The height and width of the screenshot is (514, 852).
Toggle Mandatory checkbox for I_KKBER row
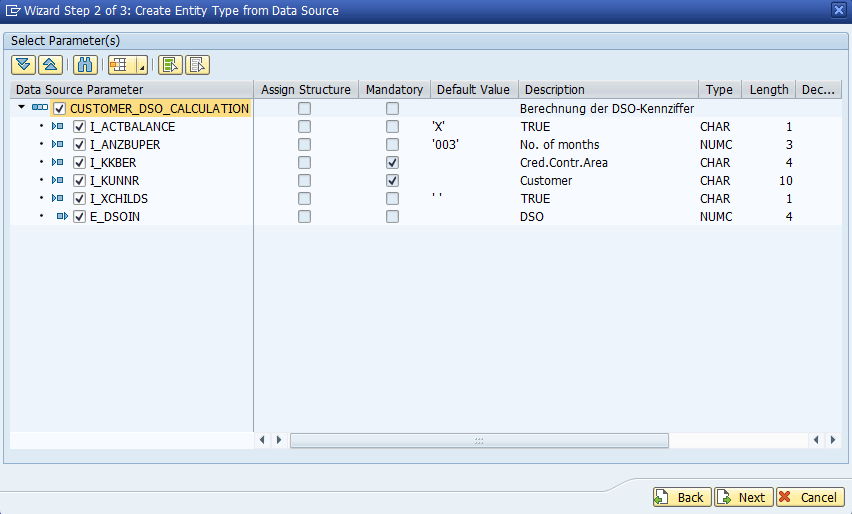[x=393, y=163]
